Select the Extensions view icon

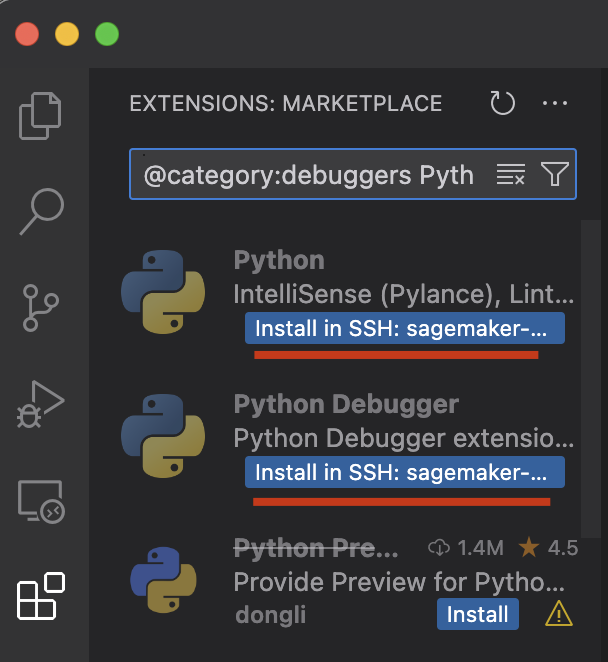[41, 596]
